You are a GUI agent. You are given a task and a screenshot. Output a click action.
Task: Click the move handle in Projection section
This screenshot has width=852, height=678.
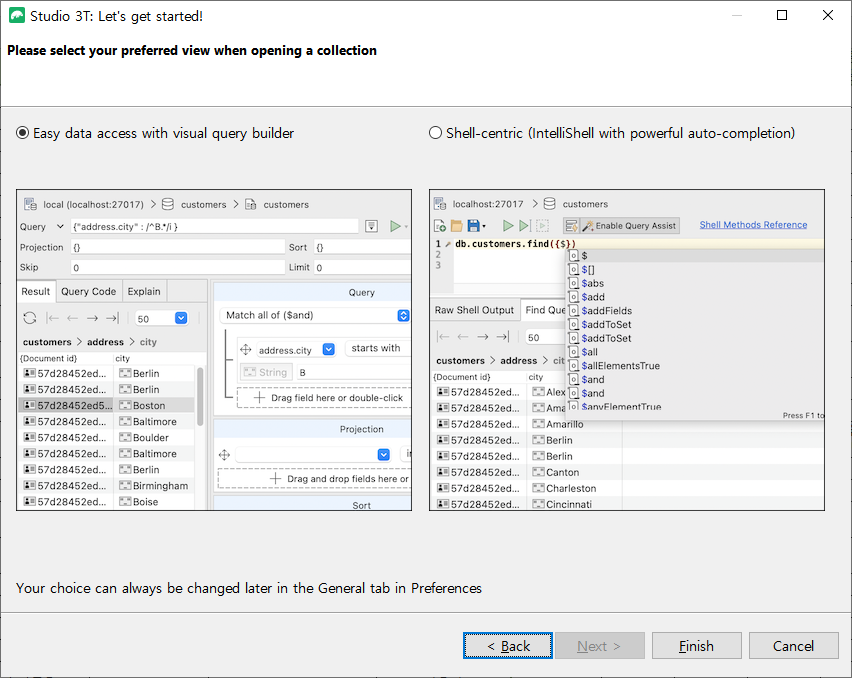coord(224,455)
